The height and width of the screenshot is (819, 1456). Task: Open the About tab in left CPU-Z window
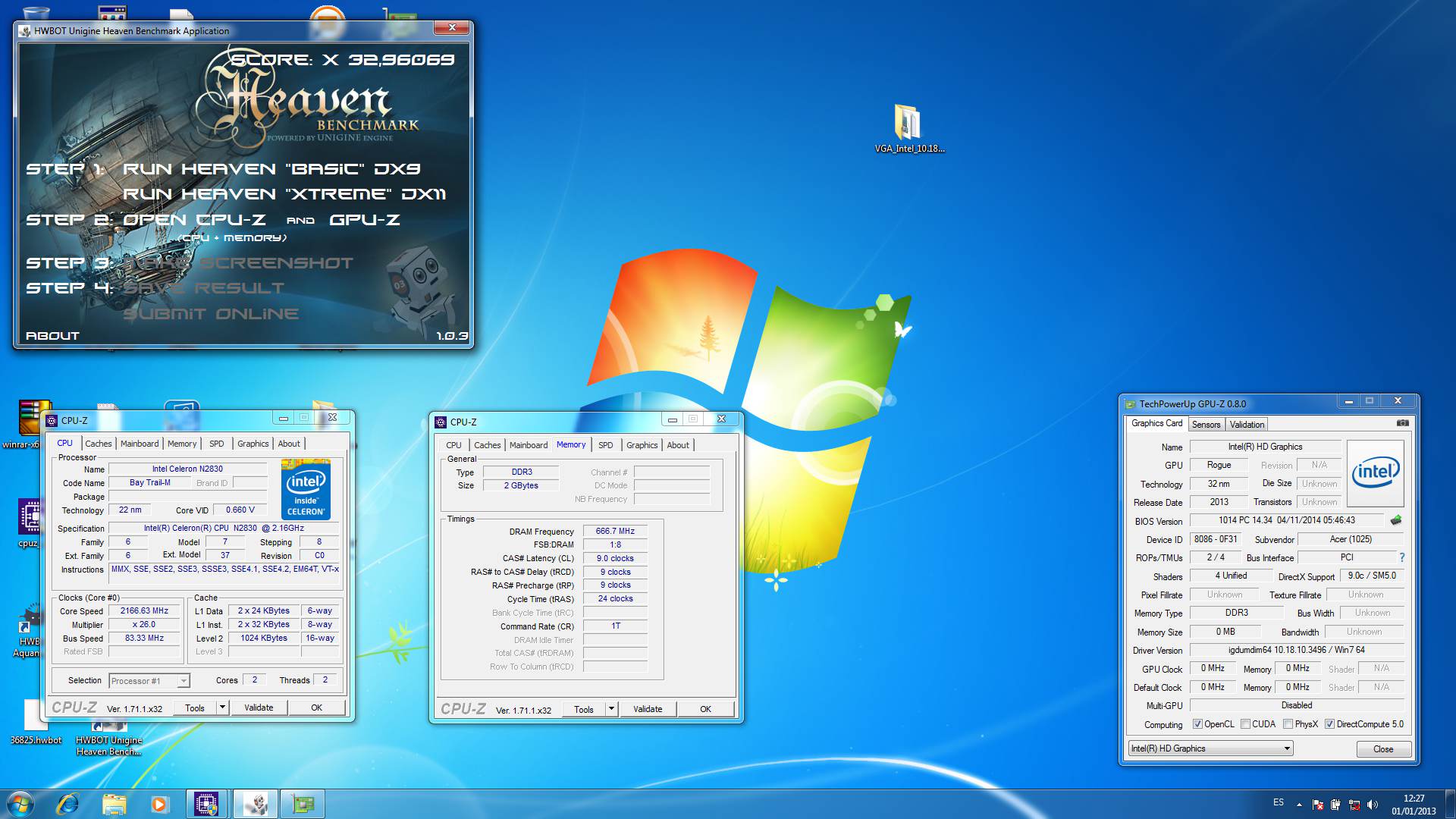[x=289, y=444]
